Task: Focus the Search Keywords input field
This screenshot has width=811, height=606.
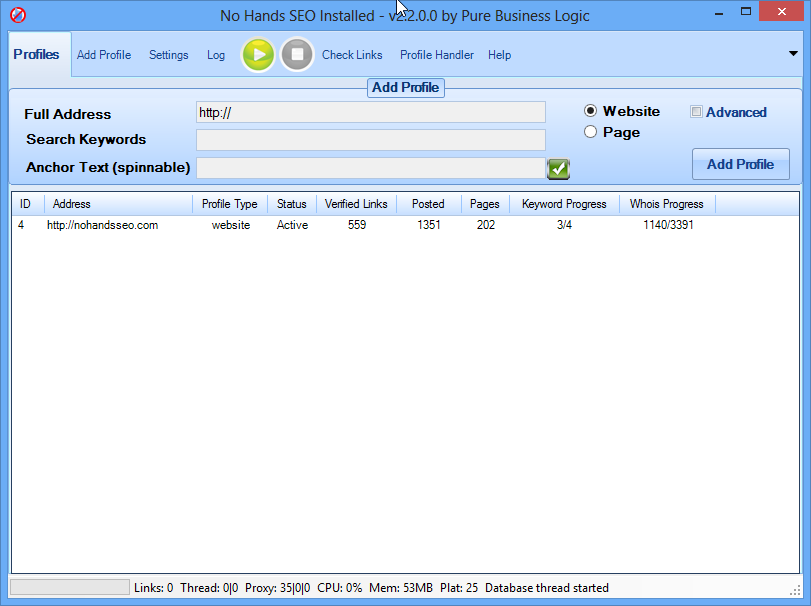Action: click(x=370, y=140)
